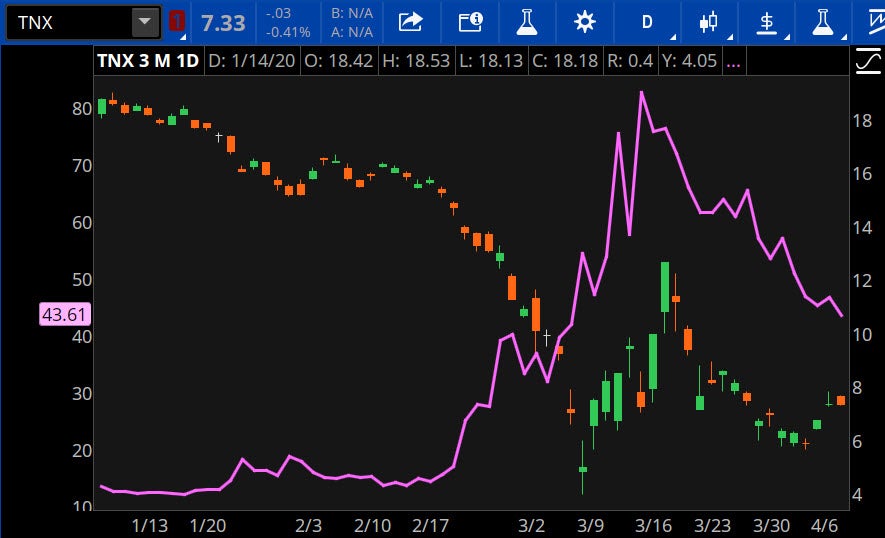Click the last price 7.33
This screenshot has width=885, height=538.
(x=224, y=23)
